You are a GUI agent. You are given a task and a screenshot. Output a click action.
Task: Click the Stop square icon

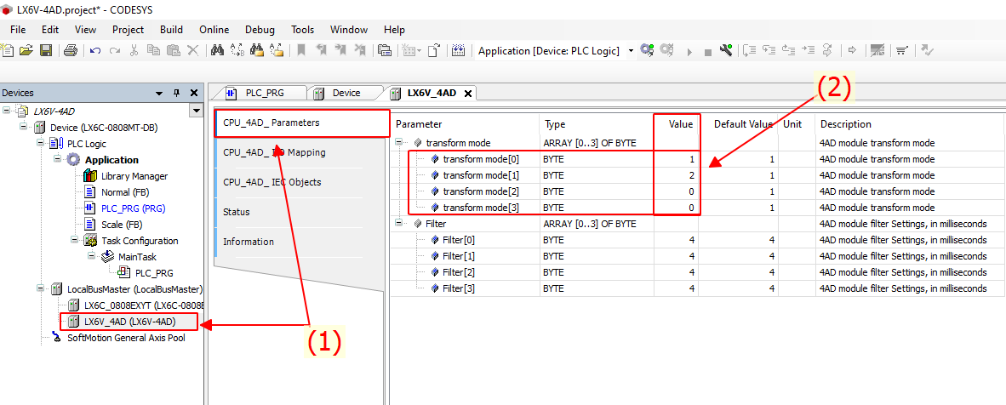(x=707, y=50)
